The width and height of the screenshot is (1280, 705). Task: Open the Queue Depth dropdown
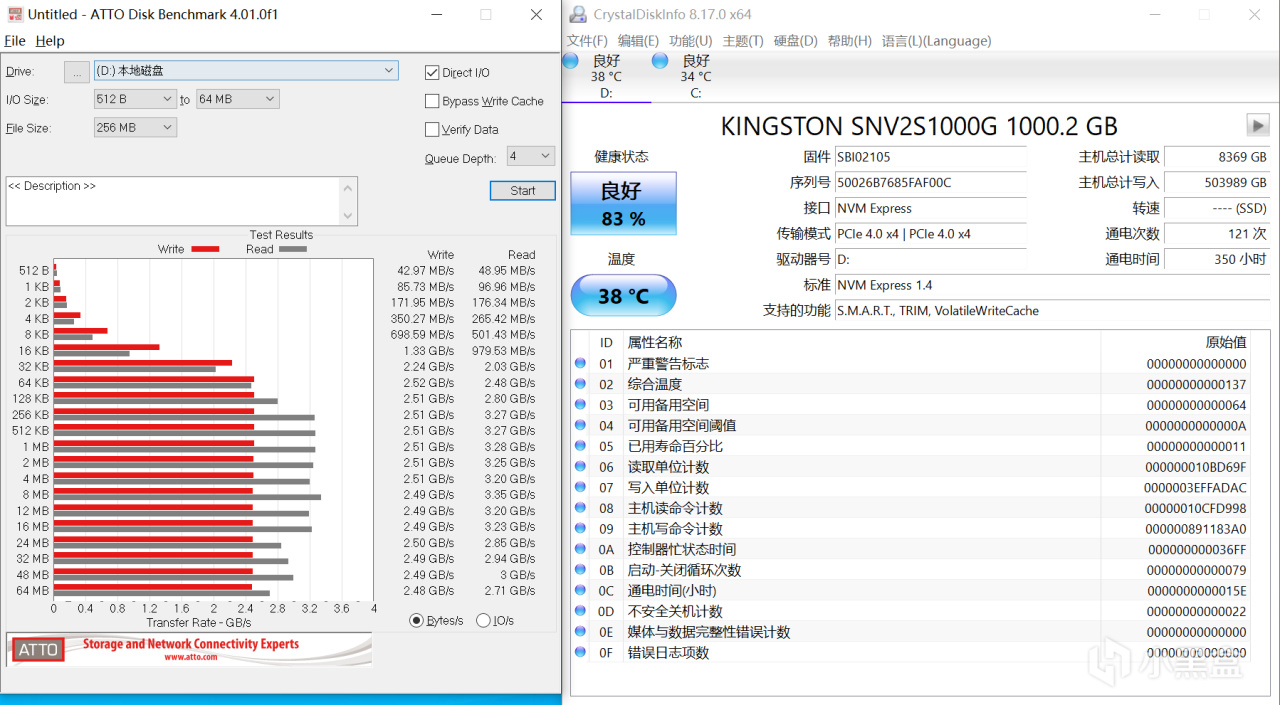point(530,156)
